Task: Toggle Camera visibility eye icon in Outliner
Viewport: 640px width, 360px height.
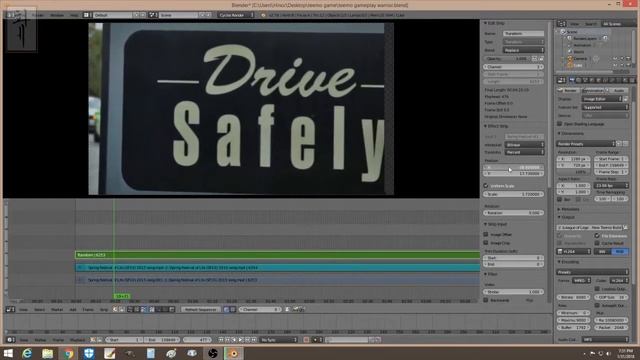Action: coord(616,59)
